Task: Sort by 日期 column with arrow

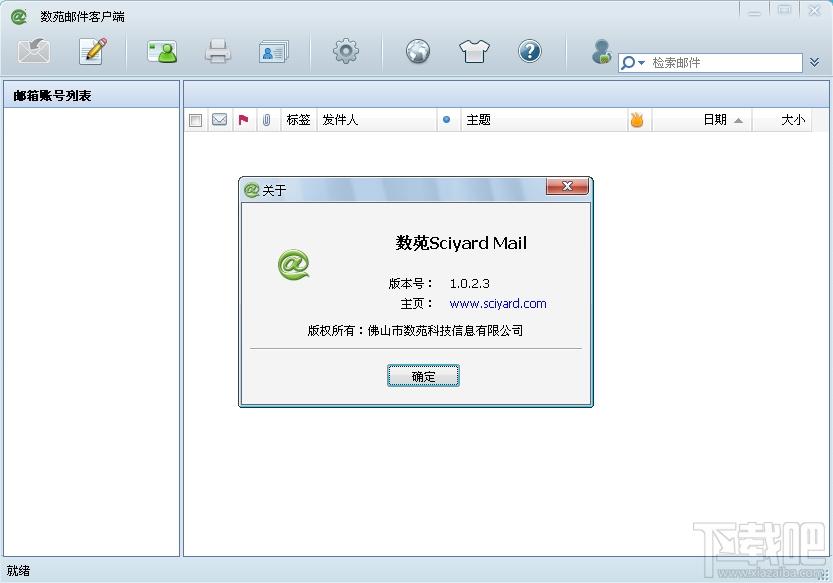Action: (x=701, y=120)
